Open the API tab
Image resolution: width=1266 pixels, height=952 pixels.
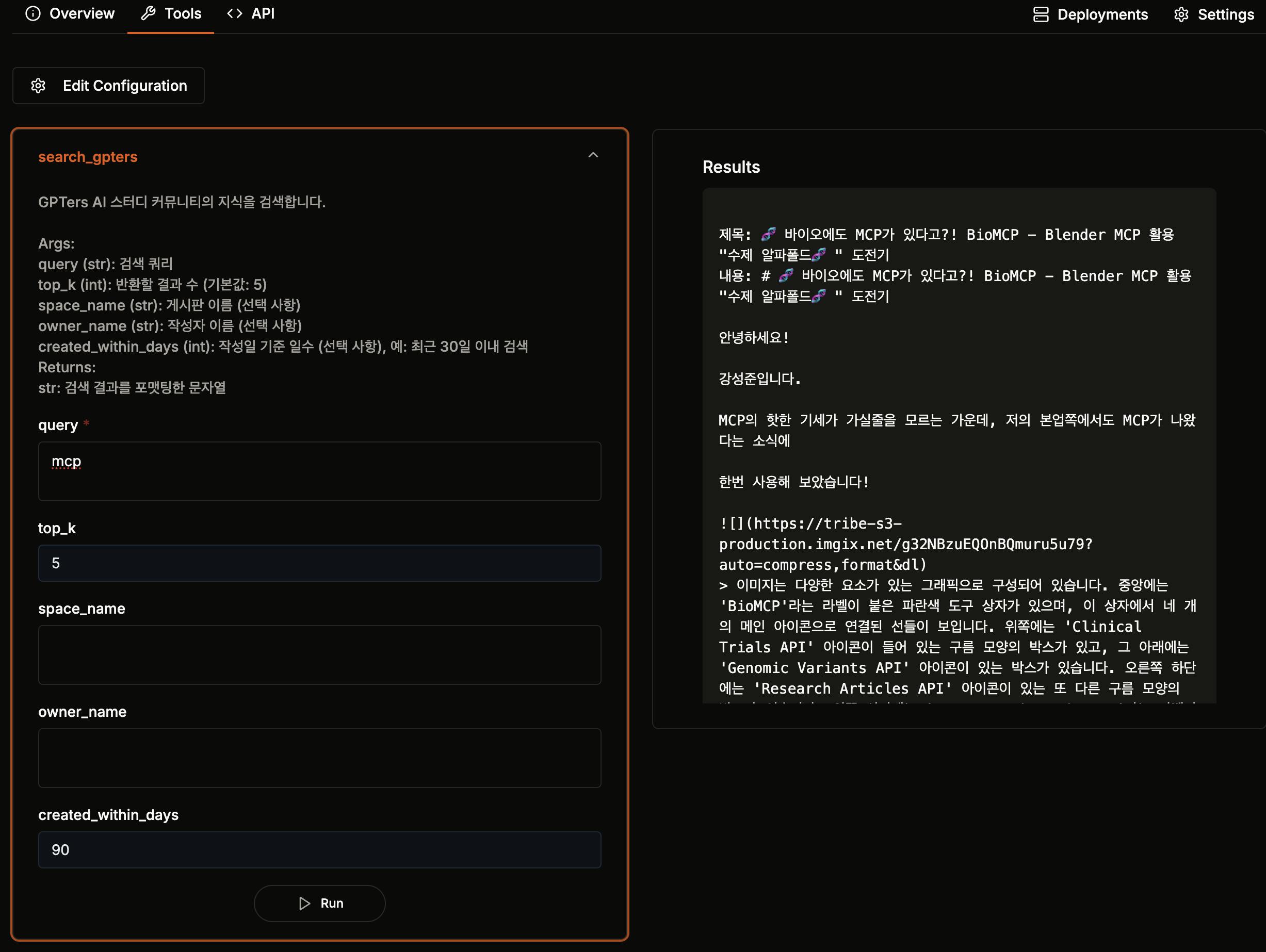263,14
